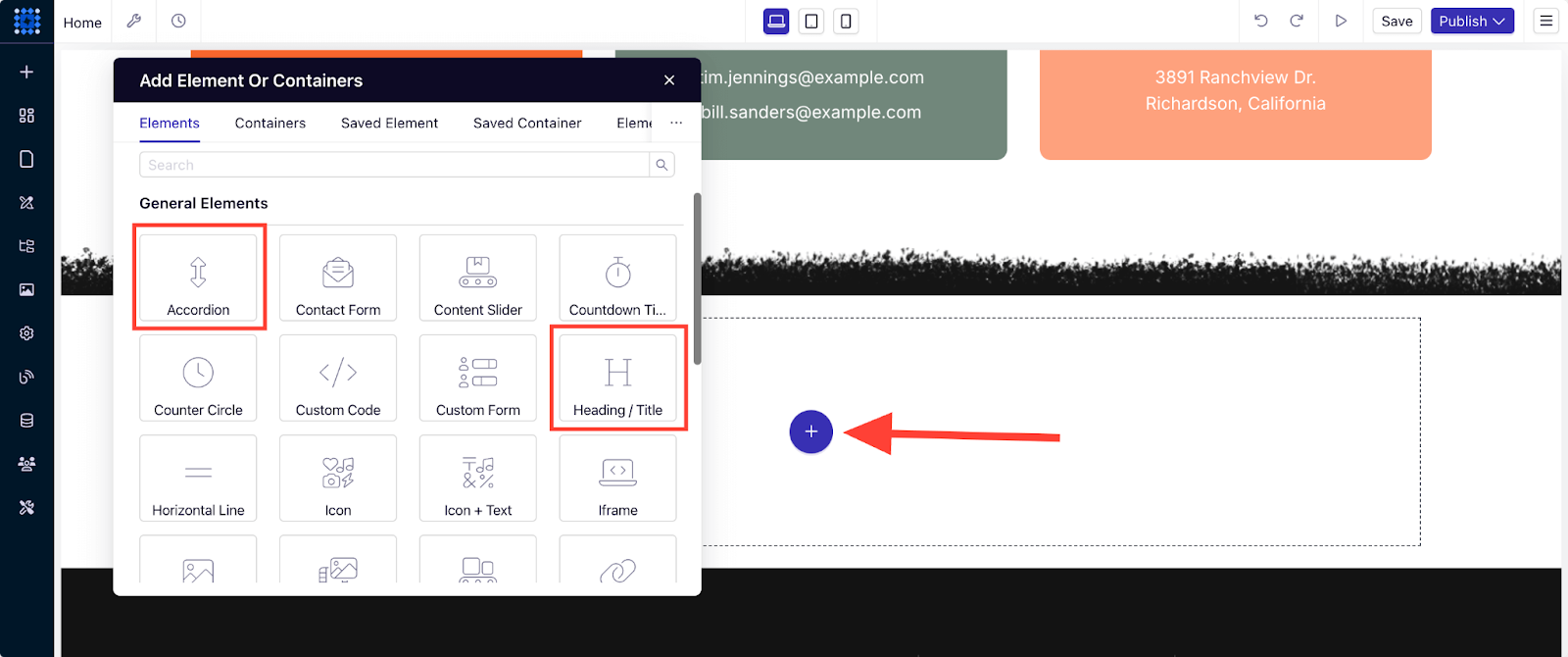
Task: Click the search magnifier button
Action: coord(662,165)
